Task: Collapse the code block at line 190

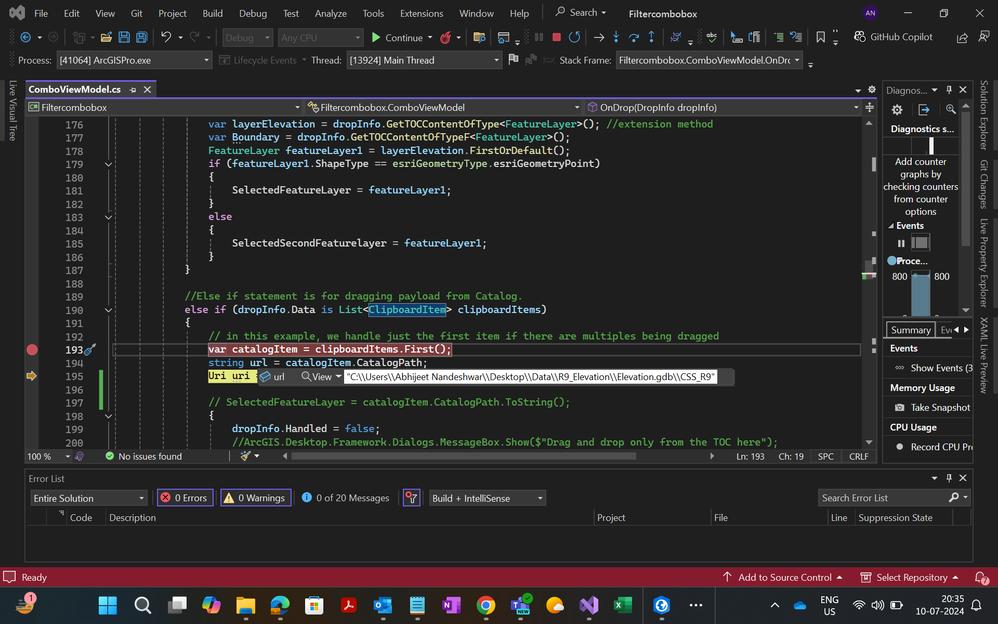Action: click(108, 310)
